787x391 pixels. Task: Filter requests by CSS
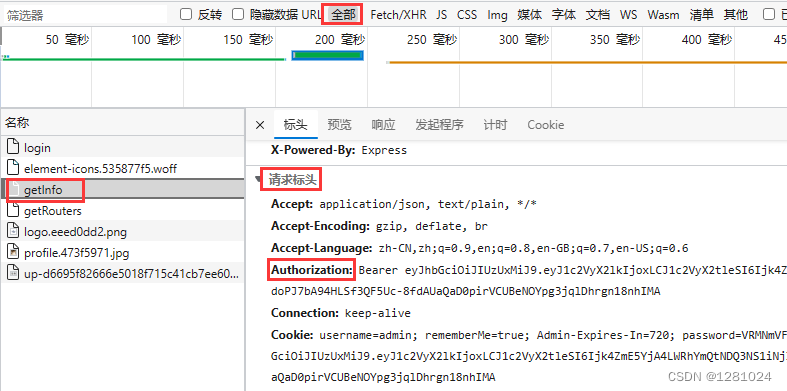tap(467, 15)
